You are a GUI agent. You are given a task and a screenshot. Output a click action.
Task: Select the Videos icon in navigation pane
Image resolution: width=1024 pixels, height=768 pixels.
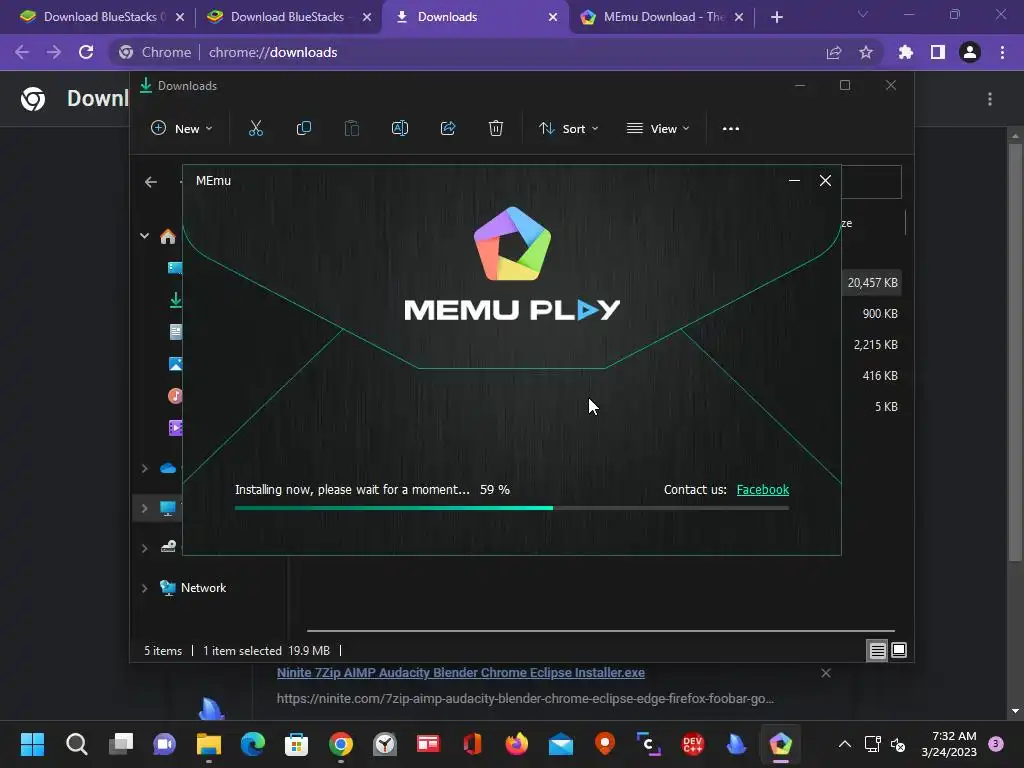pyautogui.click(x=175, y=428)
